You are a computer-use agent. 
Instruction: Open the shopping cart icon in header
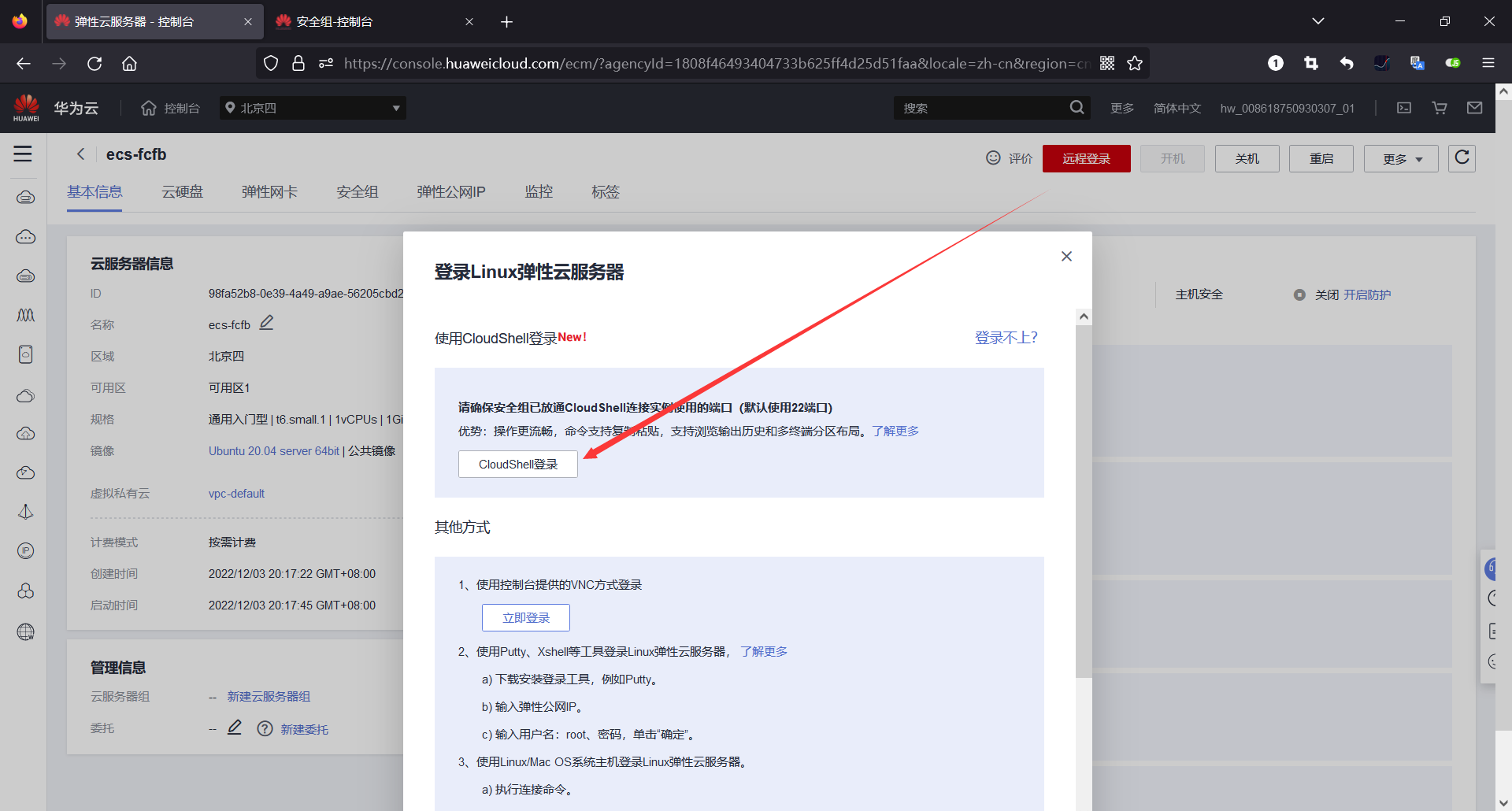(1440, 108)
